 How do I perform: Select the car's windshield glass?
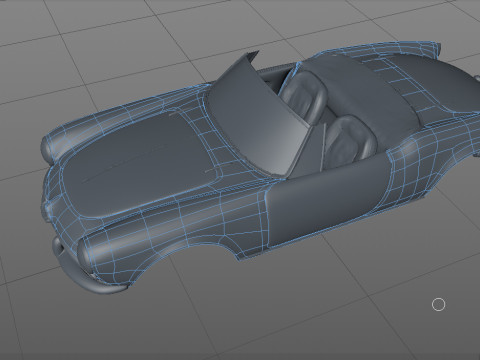[x=257, y=123]
